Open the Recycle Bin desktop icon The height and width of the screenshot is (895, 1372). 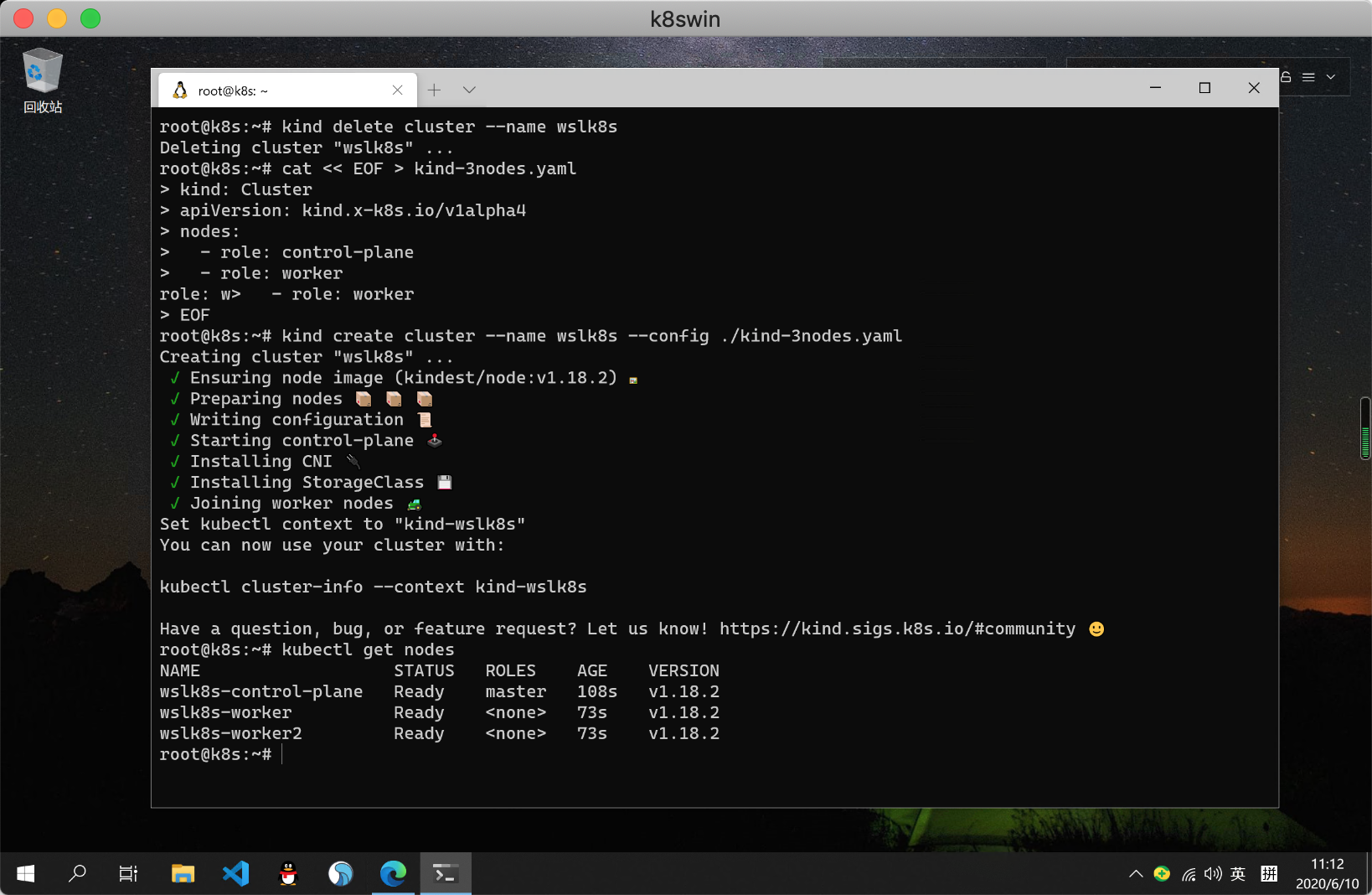click(x=43, y=81)
